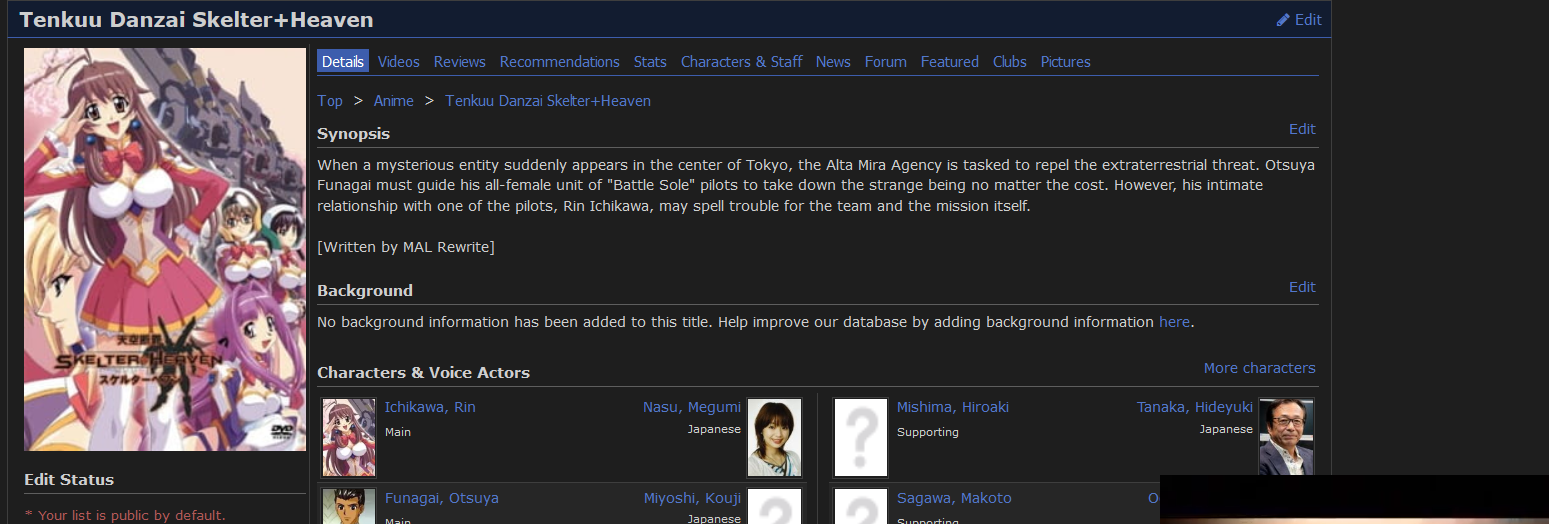1549x524 pixels.
Task: View the Pictures tab
Action: click(x=1066, y=62)
